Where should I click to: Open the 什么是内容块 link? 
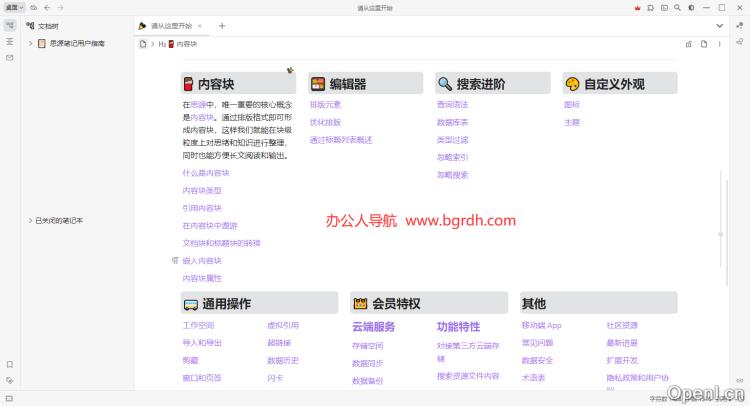(x=205, y=173)
